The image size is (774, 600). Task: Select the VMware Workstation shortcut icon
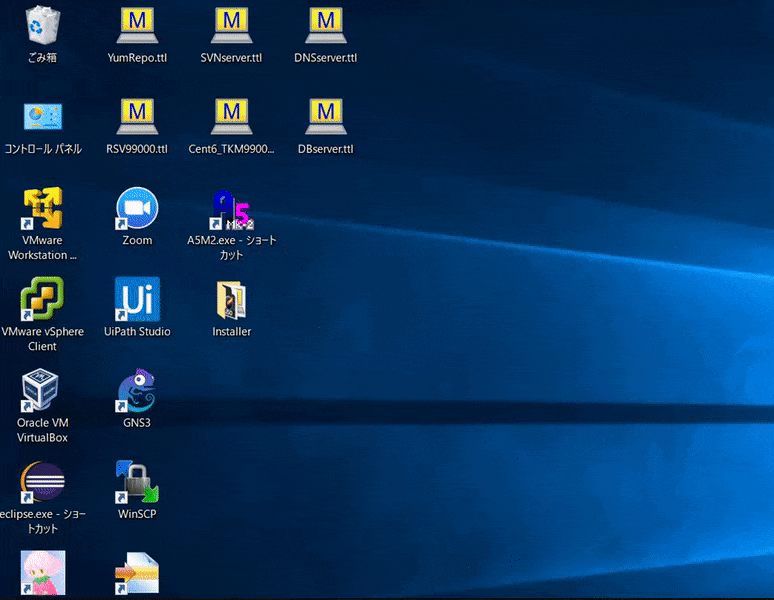[x=42, y=208]
